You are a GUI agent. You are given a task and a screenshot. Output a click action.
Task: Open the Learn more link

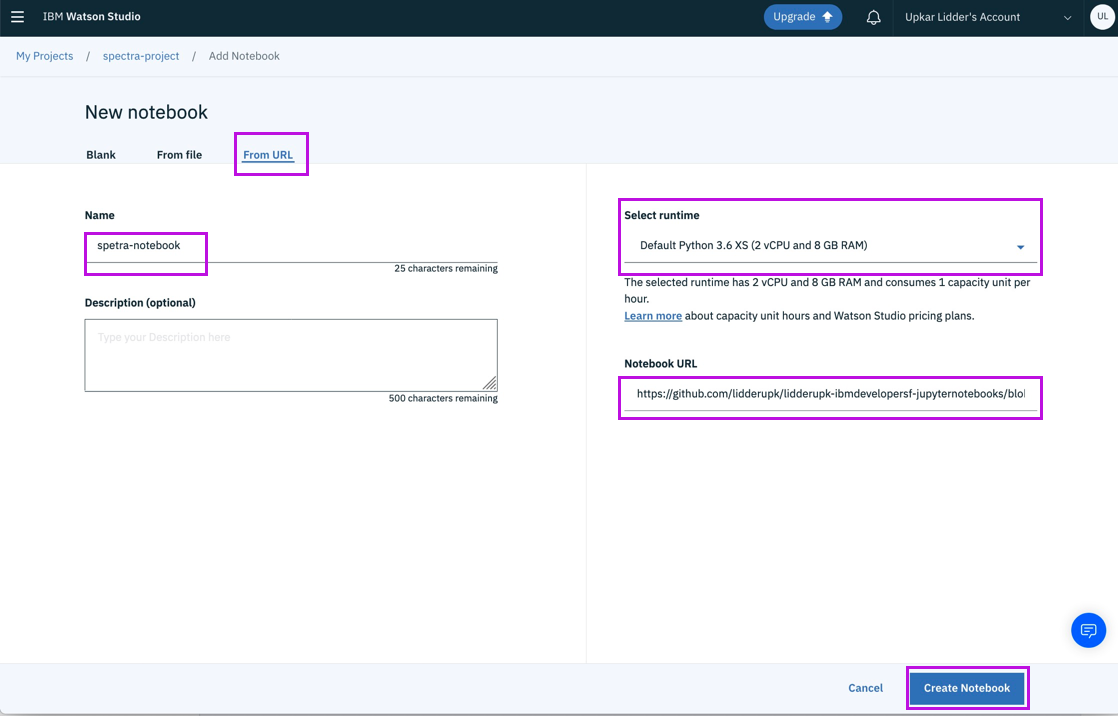pos(653,316)
